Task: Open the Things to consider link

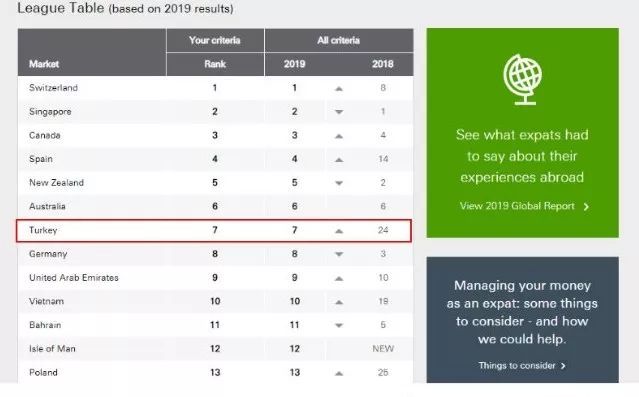Action: click(517, 366)
